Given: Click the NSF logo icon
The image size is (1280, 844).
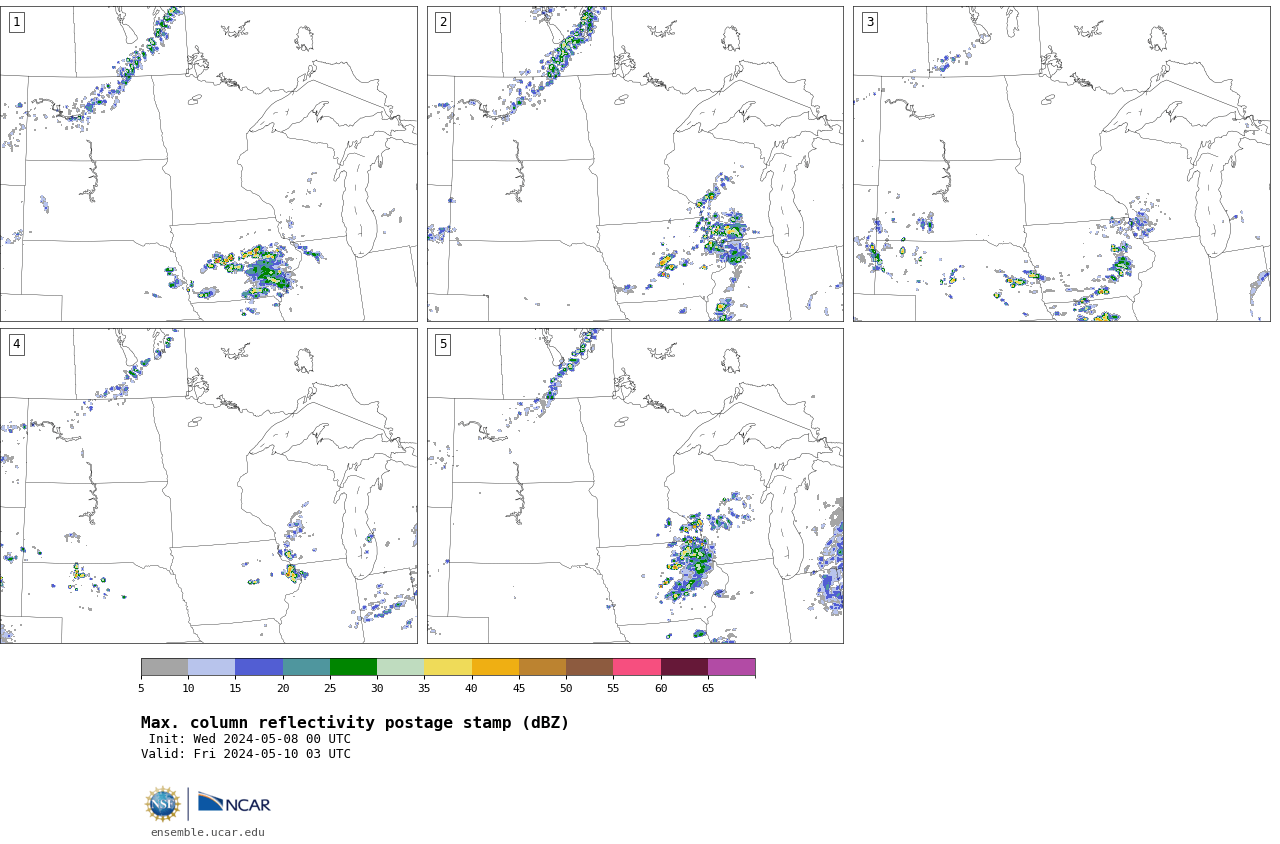Looking at the screenshot, I should 163,804.
